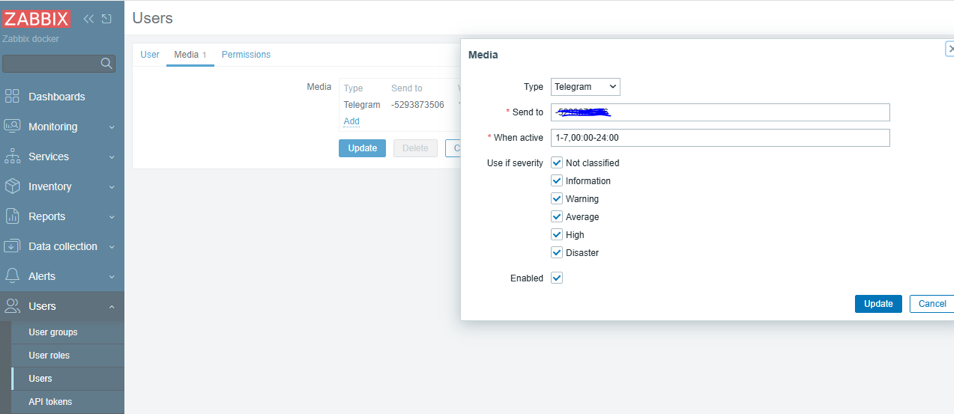Viewport: 954px width, 414px height.
Task: Click the sidebar hide toggle icon
Action: 106,18
